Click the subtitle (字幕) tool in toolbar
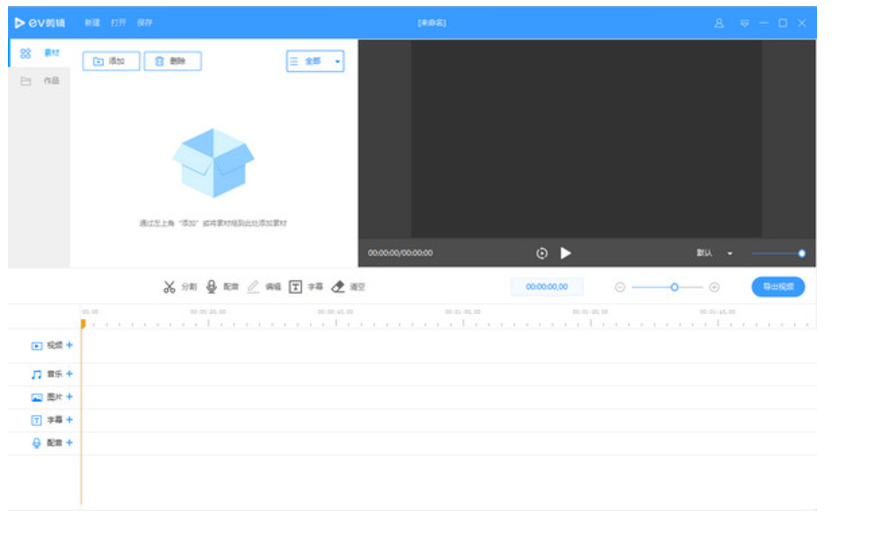This screenshot has height=537, width=871. (306, 287)
